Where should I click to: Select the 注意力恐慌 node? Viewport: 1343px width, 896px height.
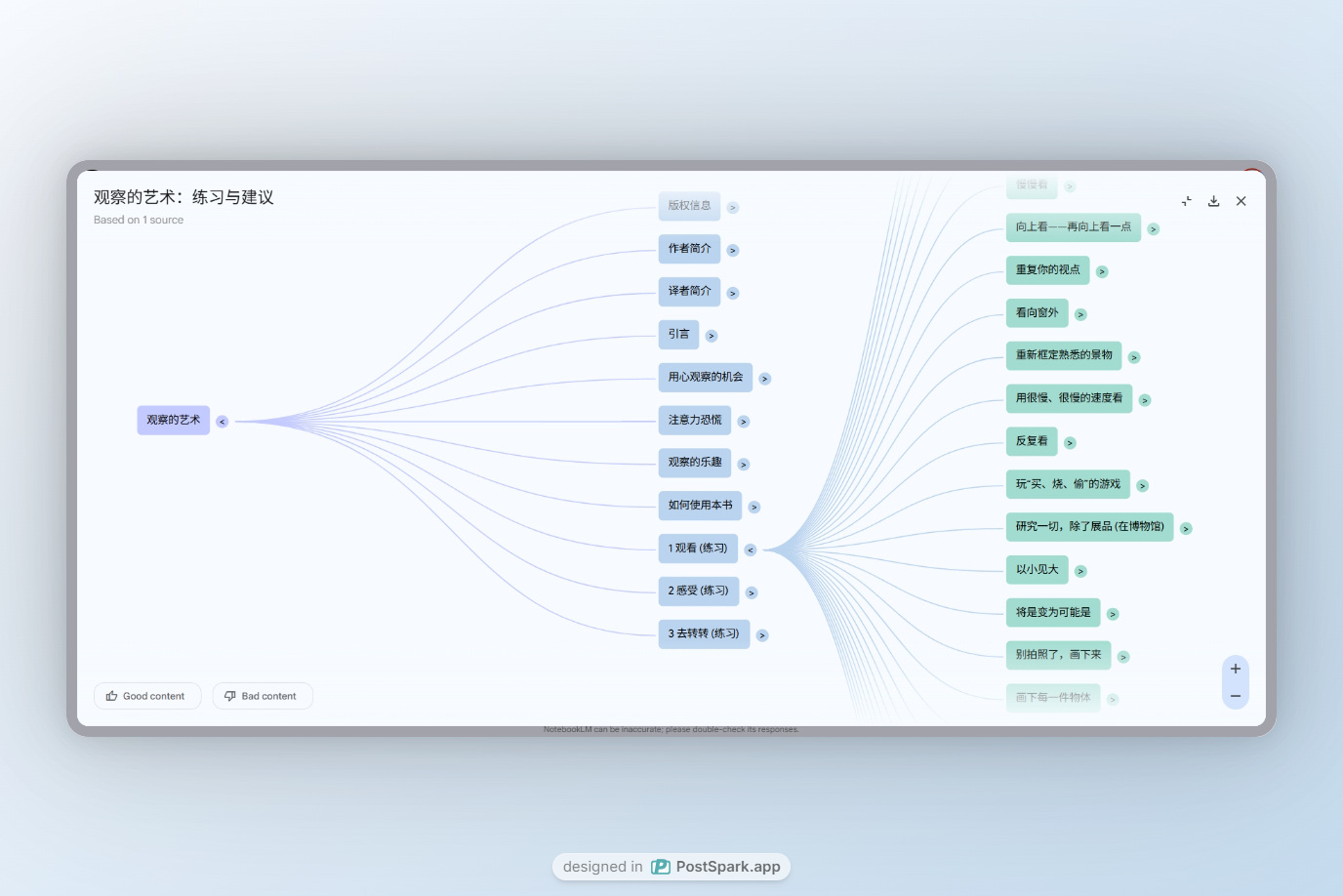(694, 420)
